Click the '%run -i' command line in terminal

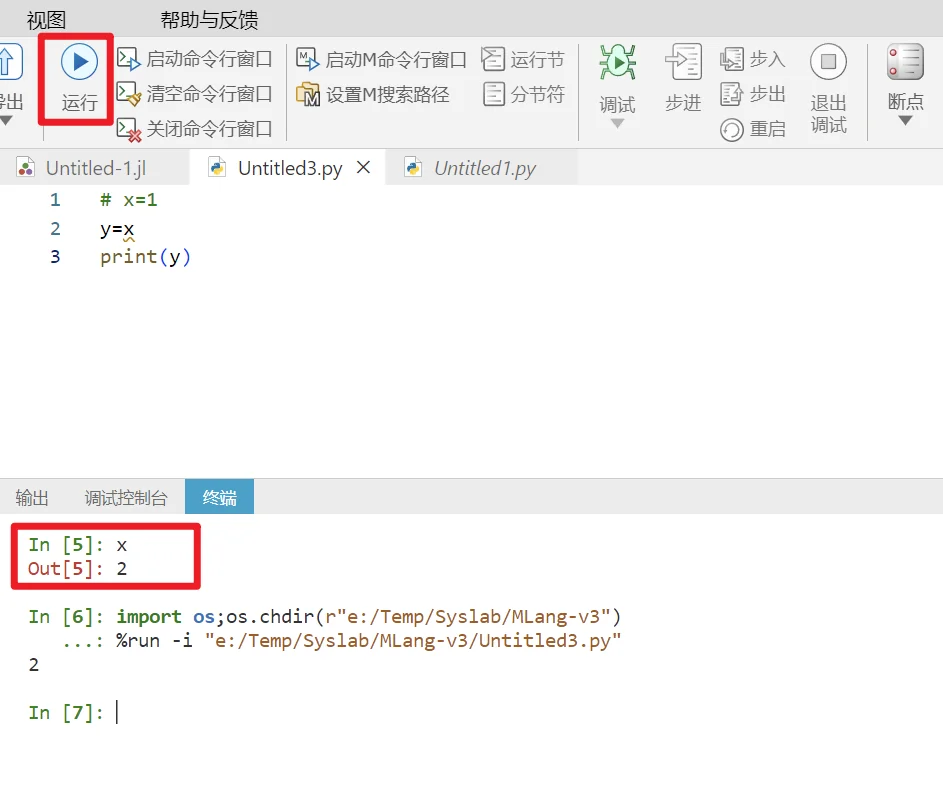[x=369, y=640]
